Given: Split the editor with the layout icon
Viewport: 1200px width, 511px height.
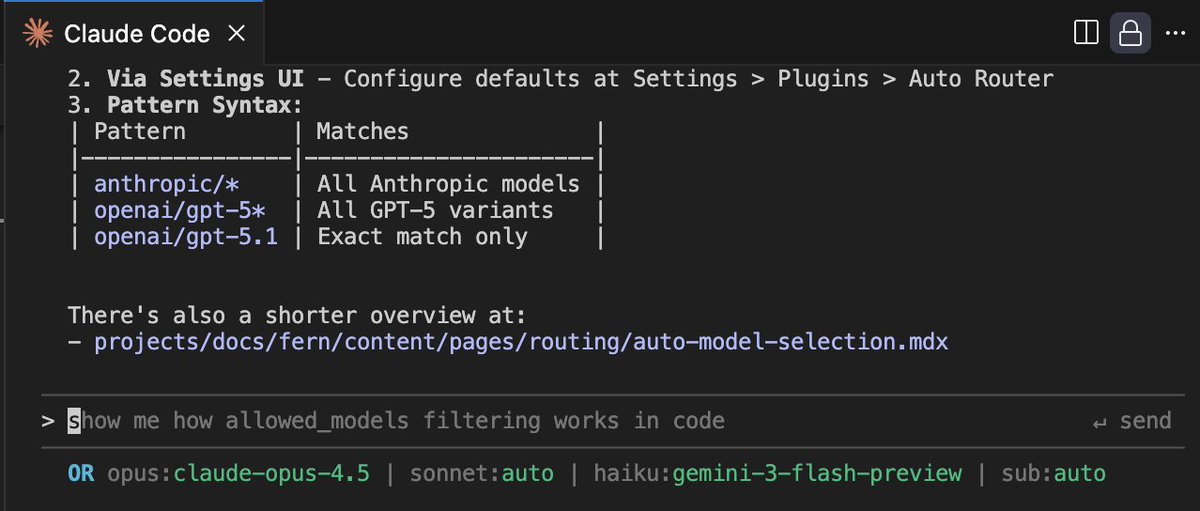Looking at the screenshot, I should pyautogui.click(x=1085, y=34).
